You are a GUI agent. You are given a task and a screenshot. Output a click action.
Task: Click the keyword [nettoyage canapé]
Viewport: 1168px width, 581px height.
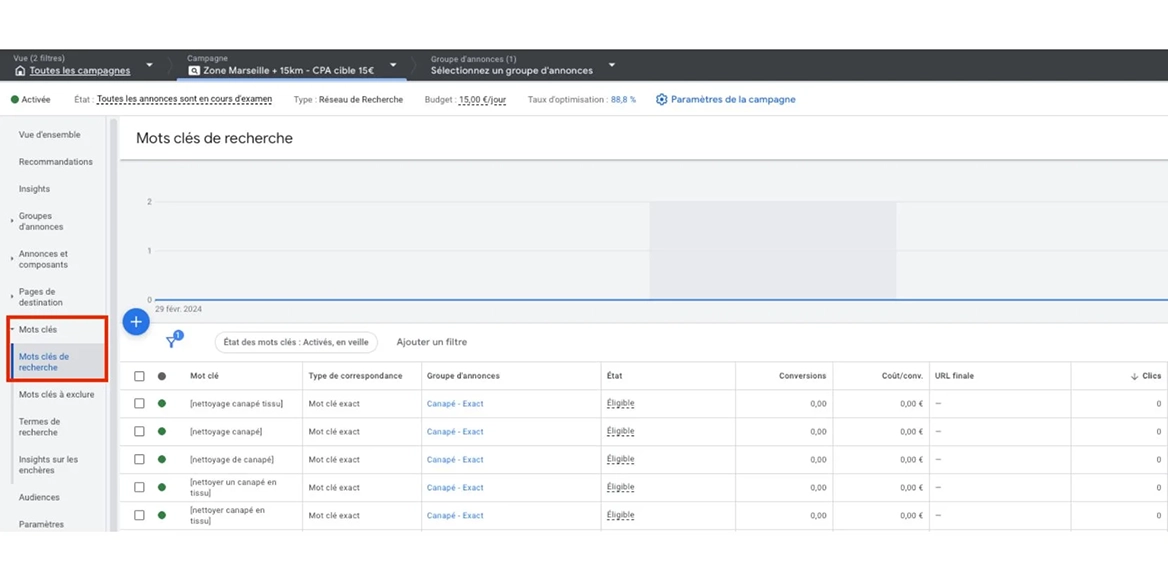226,431
